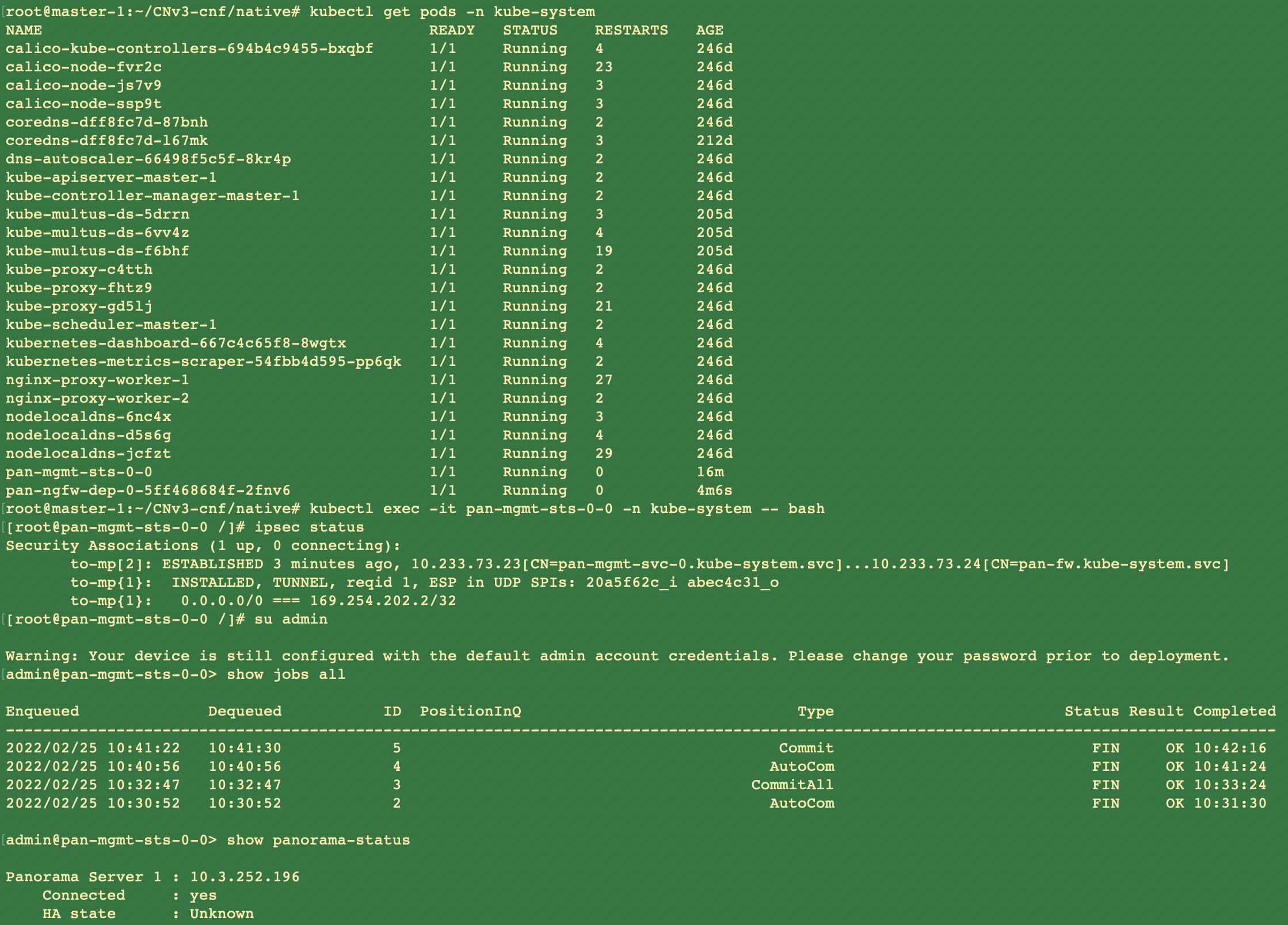Click the kubectl exec command line

[x=567, y=509]
